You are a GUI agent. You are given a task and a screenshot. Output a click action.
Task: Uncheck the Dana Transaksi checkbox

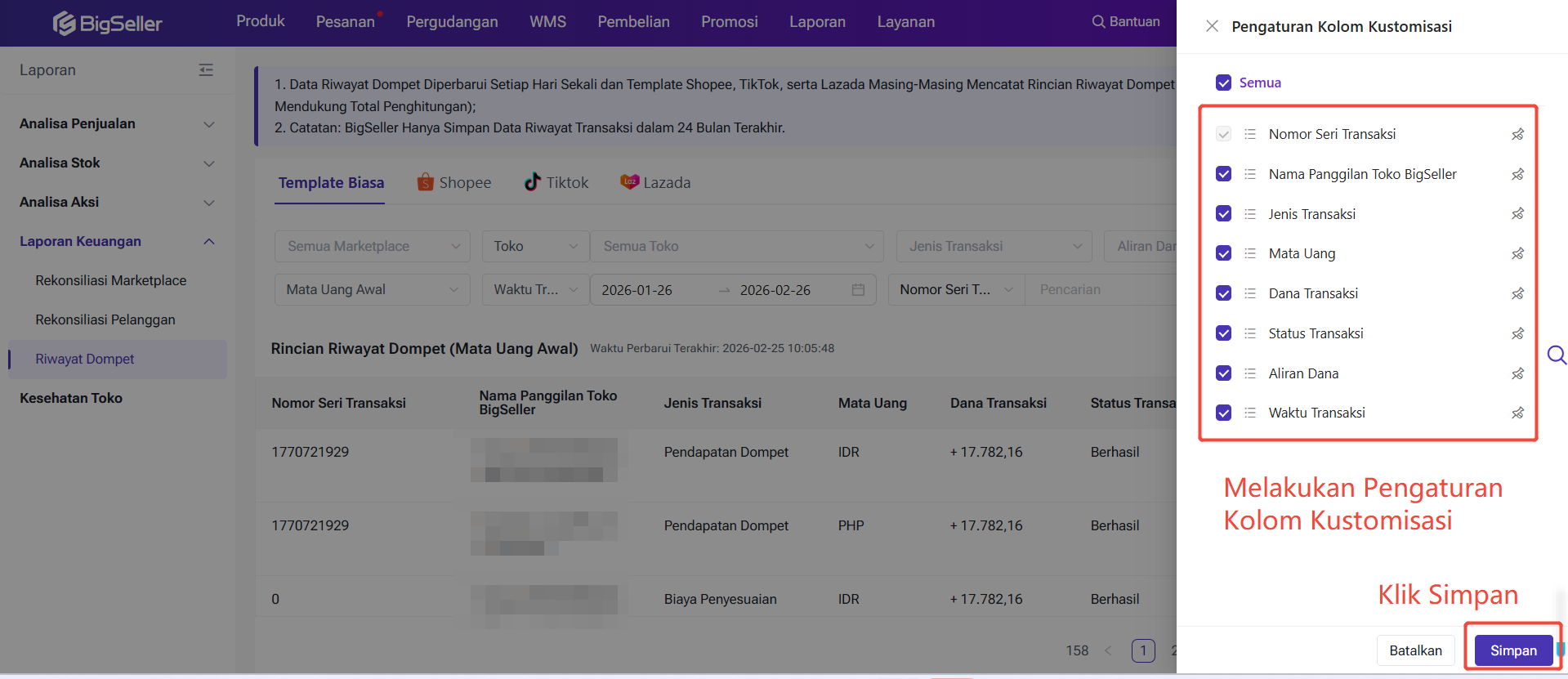point(1223,293)
